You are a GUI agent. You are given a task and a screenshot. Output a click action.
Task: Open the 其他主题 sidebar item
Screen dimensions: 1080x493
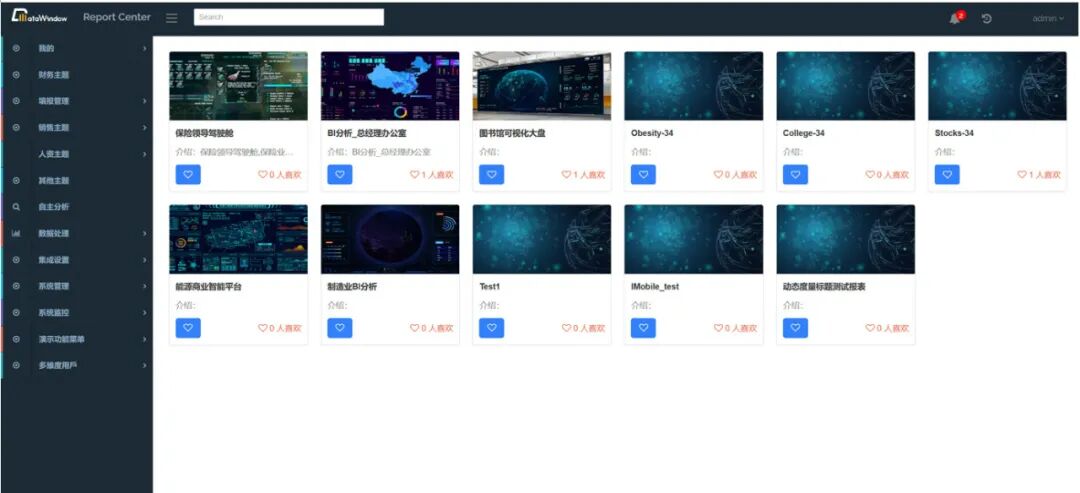click(x=77, y=180)
